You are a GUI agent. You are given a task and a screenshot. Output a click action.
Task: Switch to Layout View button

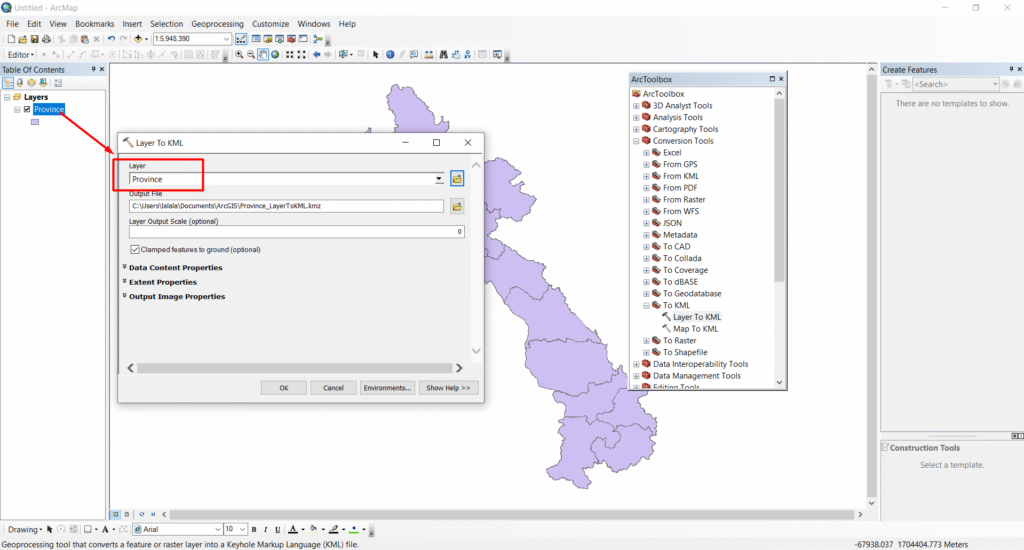(x=127, y=514)
